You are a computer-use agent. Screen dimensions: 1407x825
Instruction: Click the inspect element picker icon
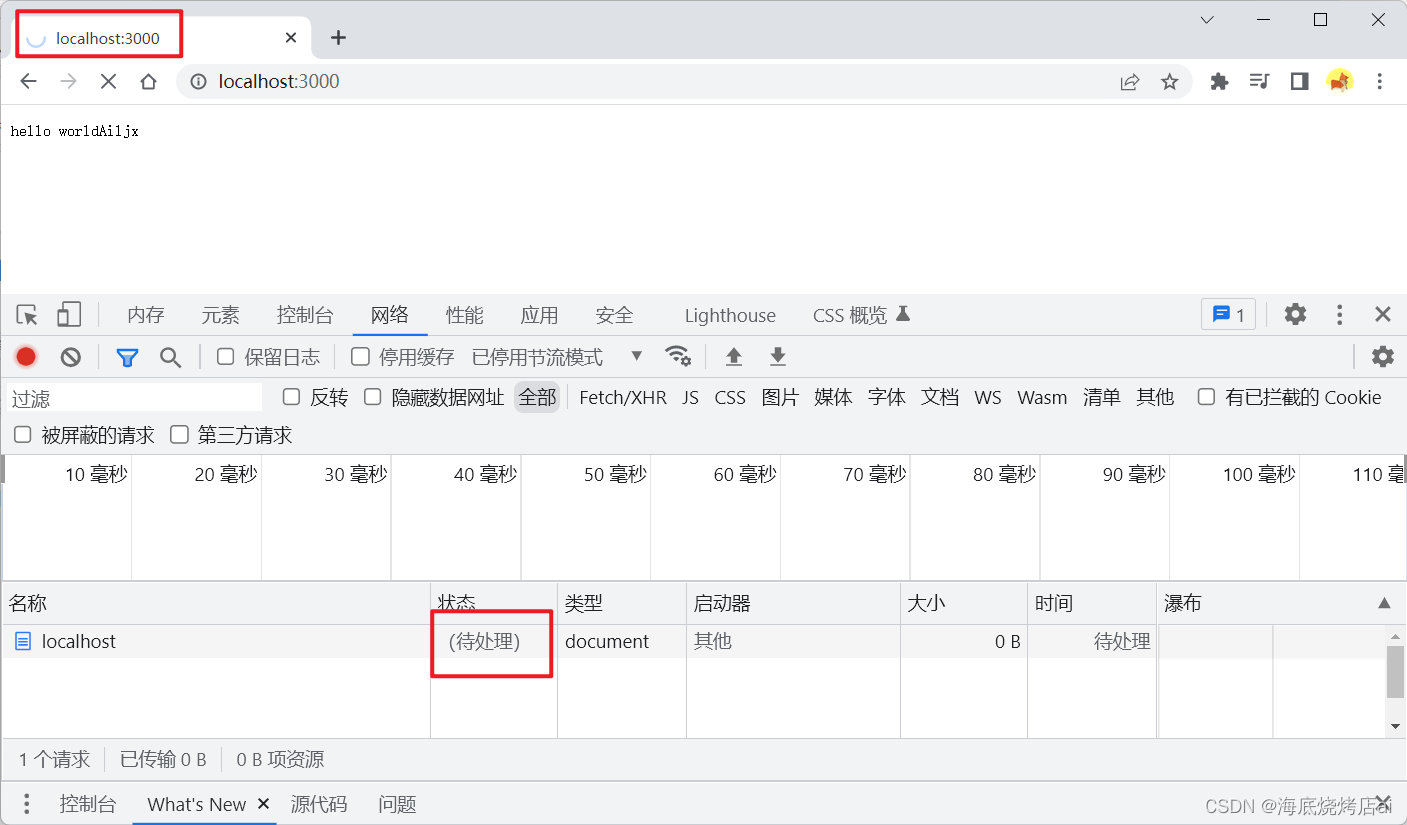coord(28,315)
